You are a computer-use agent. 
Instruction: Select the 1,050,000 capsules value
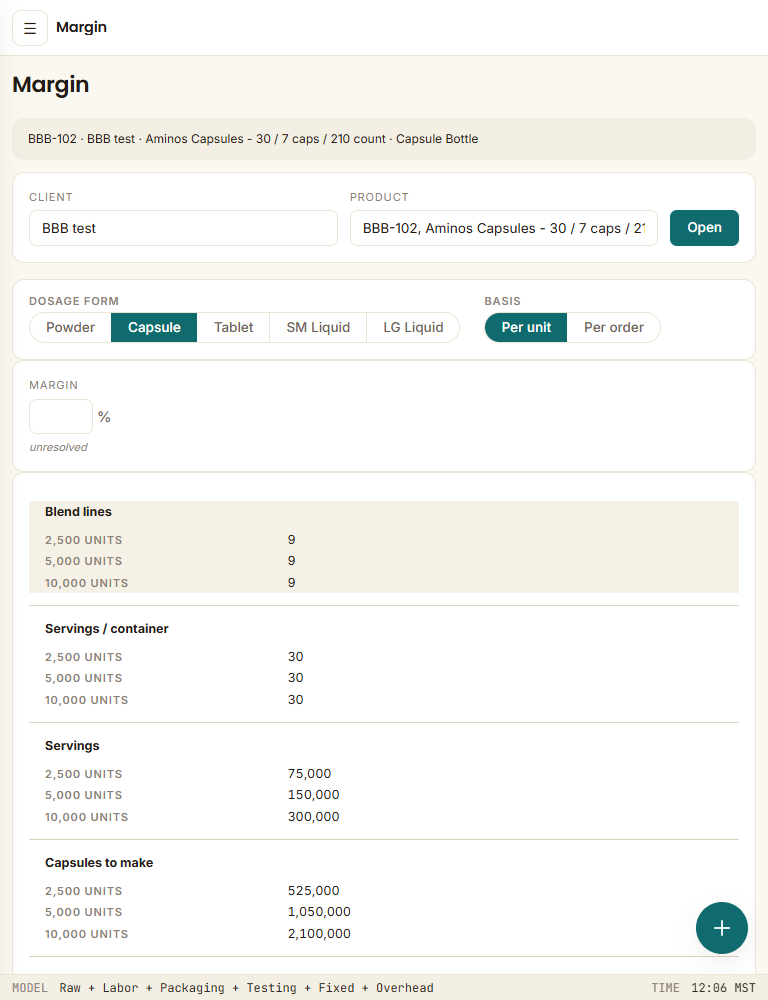coord(319,912)
